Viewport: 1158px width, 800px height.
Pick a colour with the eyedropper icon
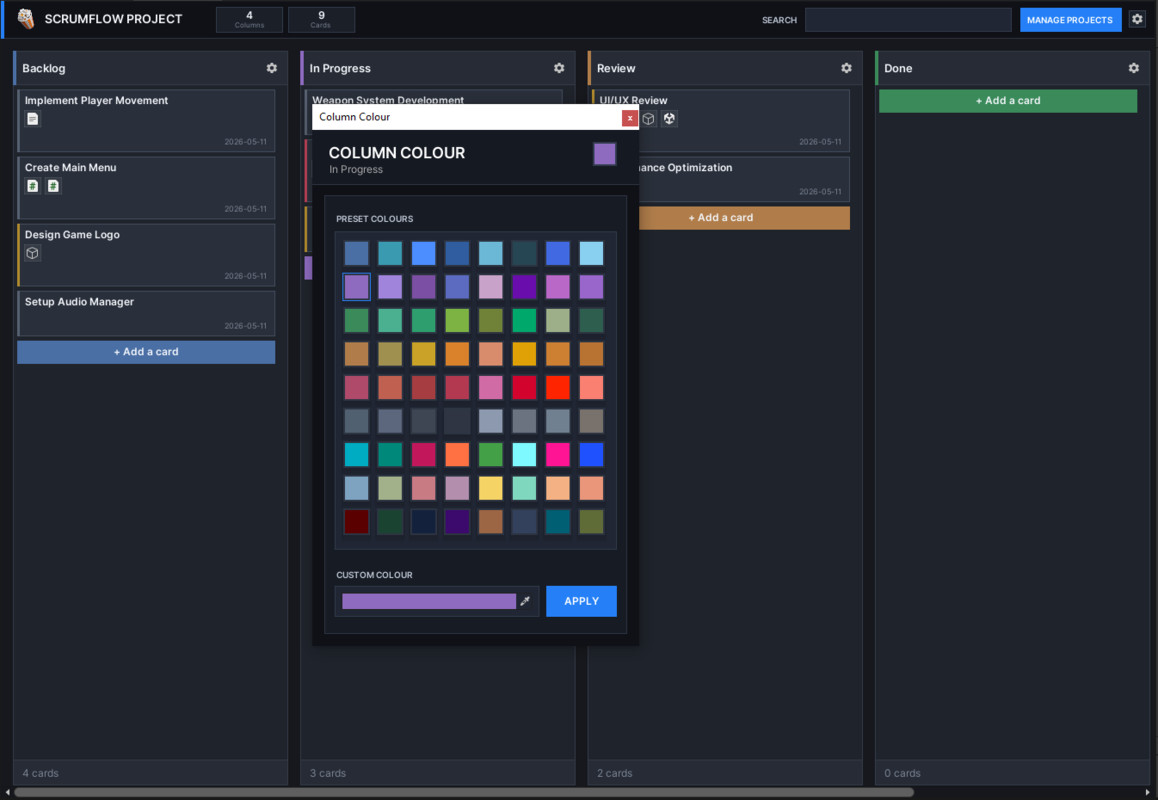pos(525,601)
